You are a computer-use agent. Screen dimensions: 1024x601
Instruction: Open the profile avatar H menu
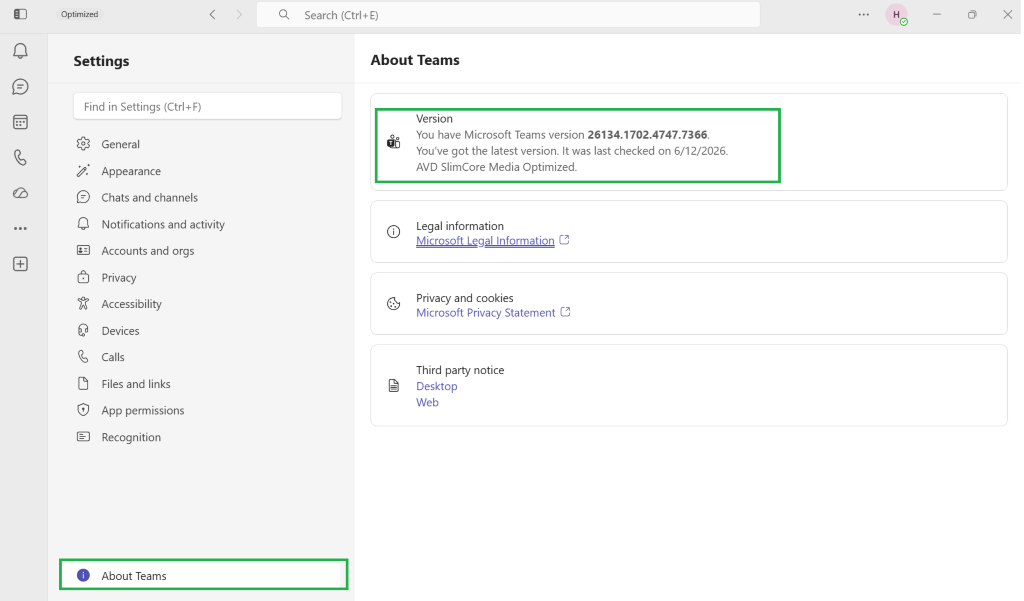pos(897,14)
